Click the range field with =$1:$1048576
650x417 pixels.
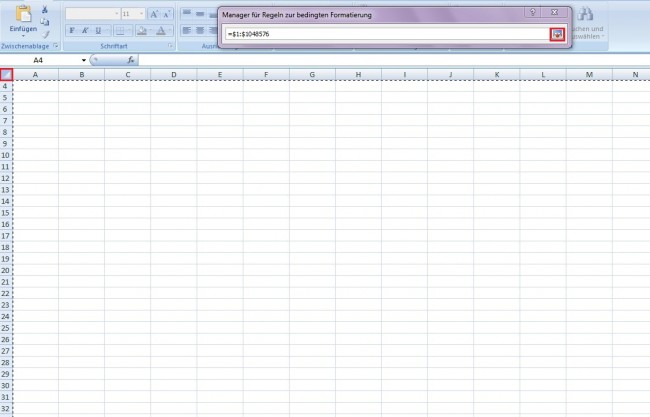(x=387, y=34)
